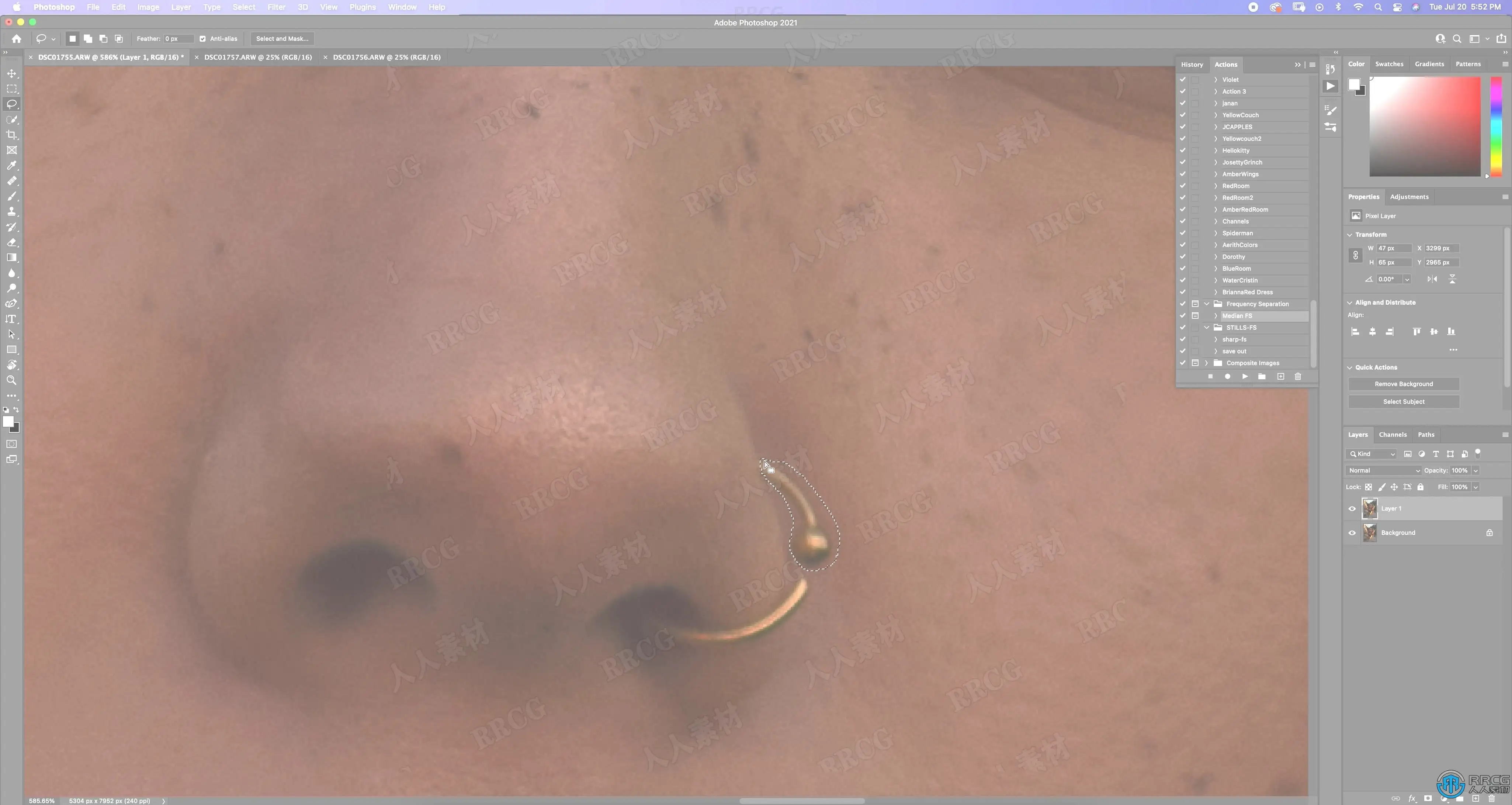Add layer style fx button
1512x805 pixels.
(x=1412, y=798)
